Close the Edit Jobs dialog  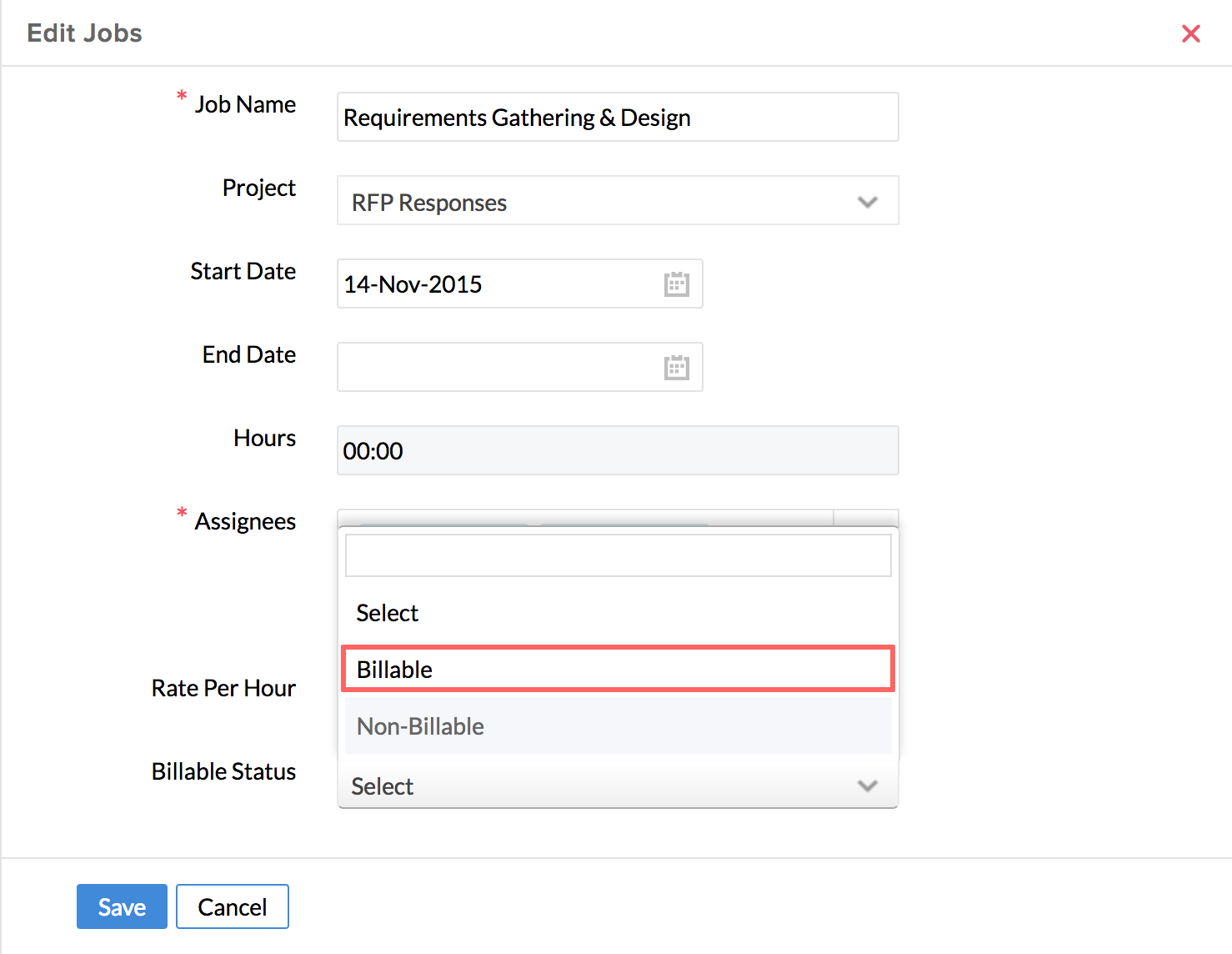pyautogui.click(x=1190, y=33)
